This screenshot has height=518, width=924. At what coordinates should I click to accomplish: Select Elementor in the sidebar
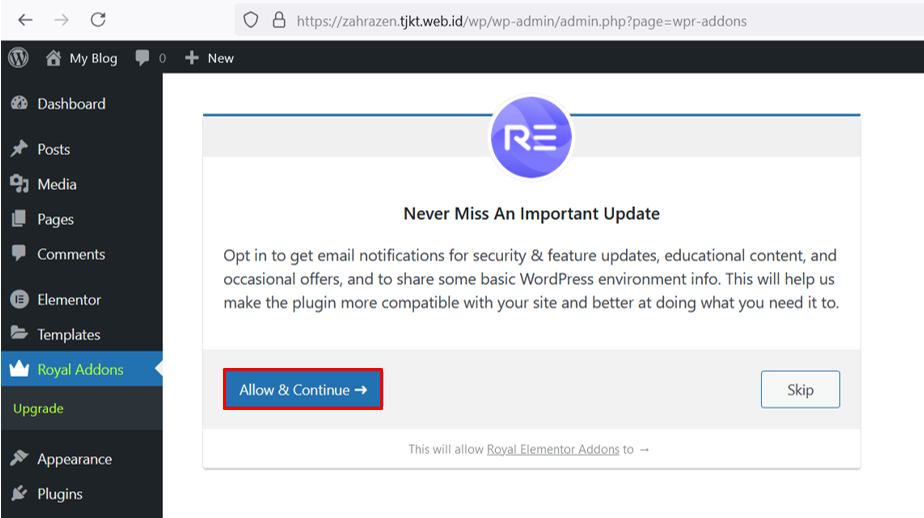tap(68, 299)
